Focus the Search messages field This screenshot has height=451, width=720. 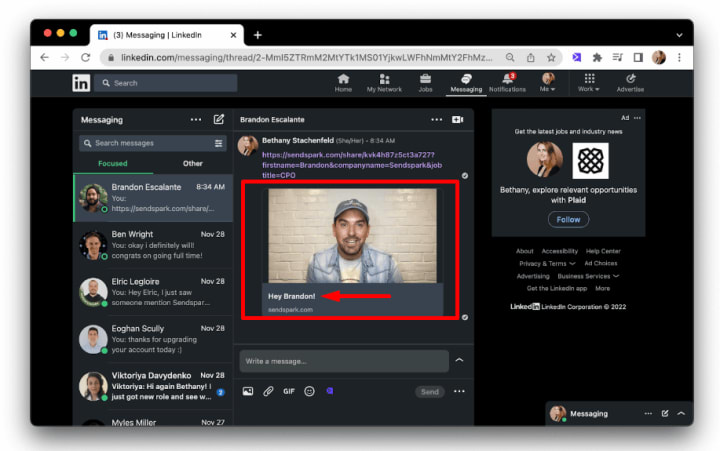click(153, 143)
